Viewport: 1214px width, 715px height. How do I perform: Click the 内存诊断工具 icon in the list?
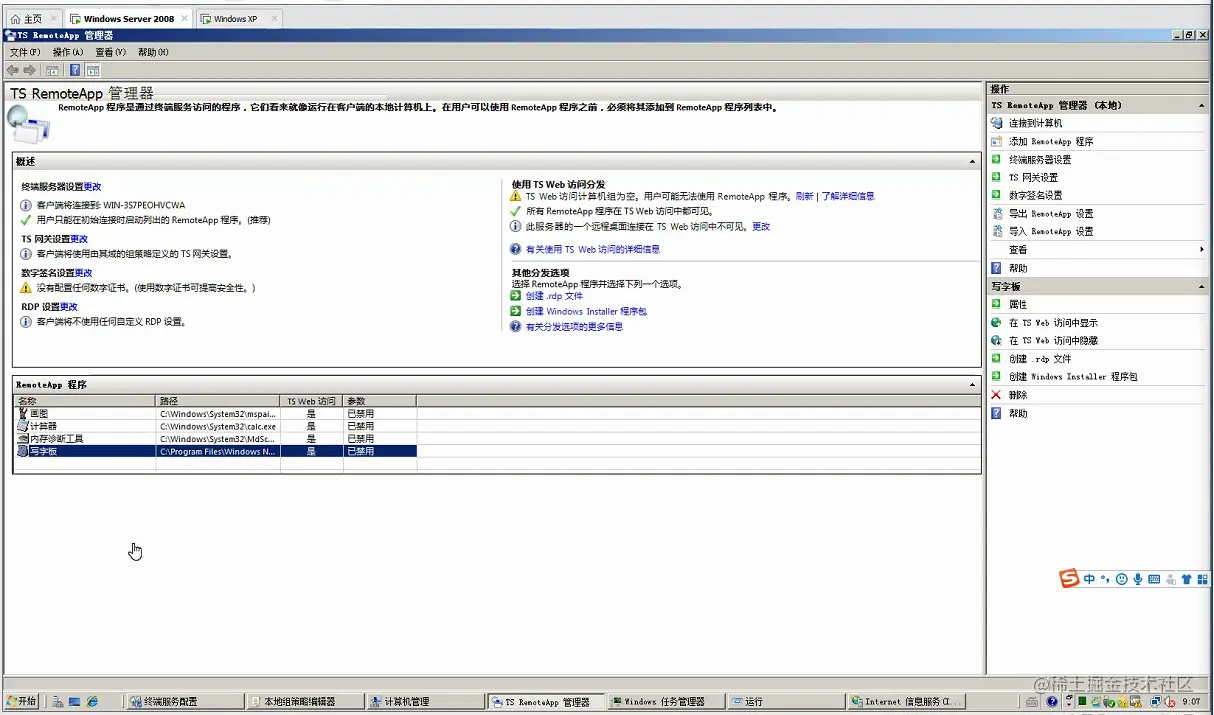point(22,438)
